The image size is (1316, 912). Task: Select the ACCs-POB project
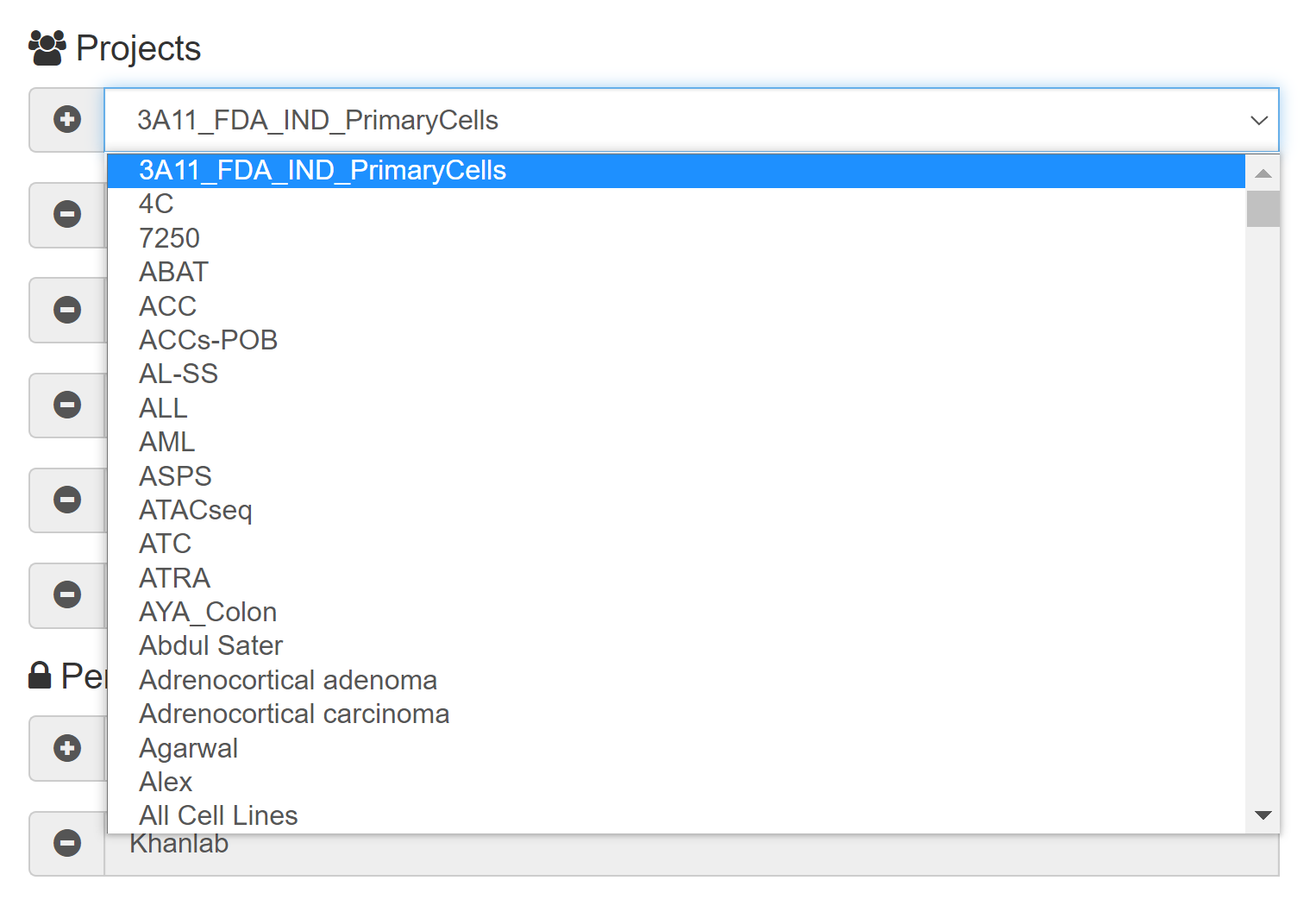(x=208, y=340)
